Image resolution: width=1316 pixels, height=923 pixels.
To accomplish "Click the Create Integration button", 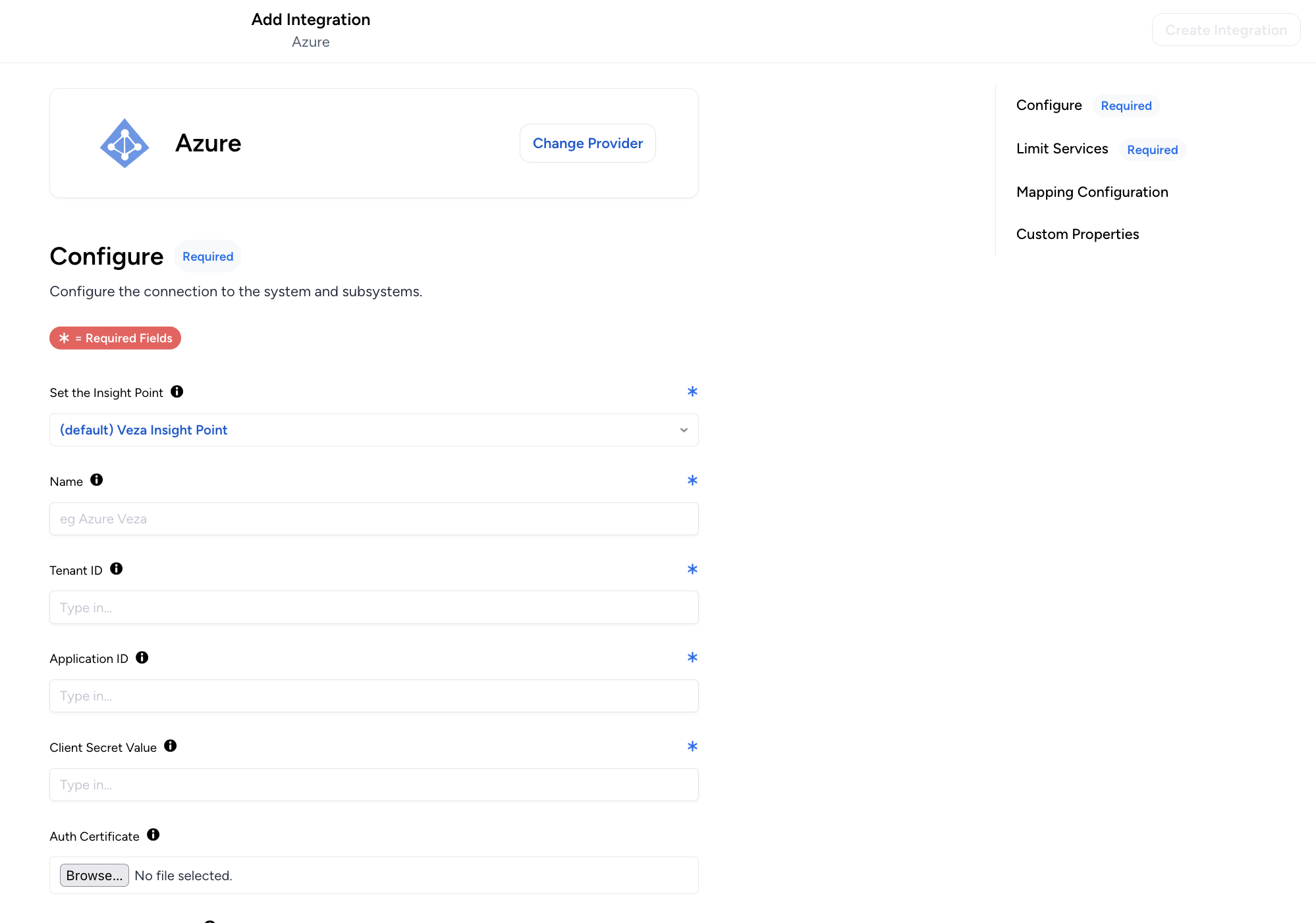I will [1226, 30].
